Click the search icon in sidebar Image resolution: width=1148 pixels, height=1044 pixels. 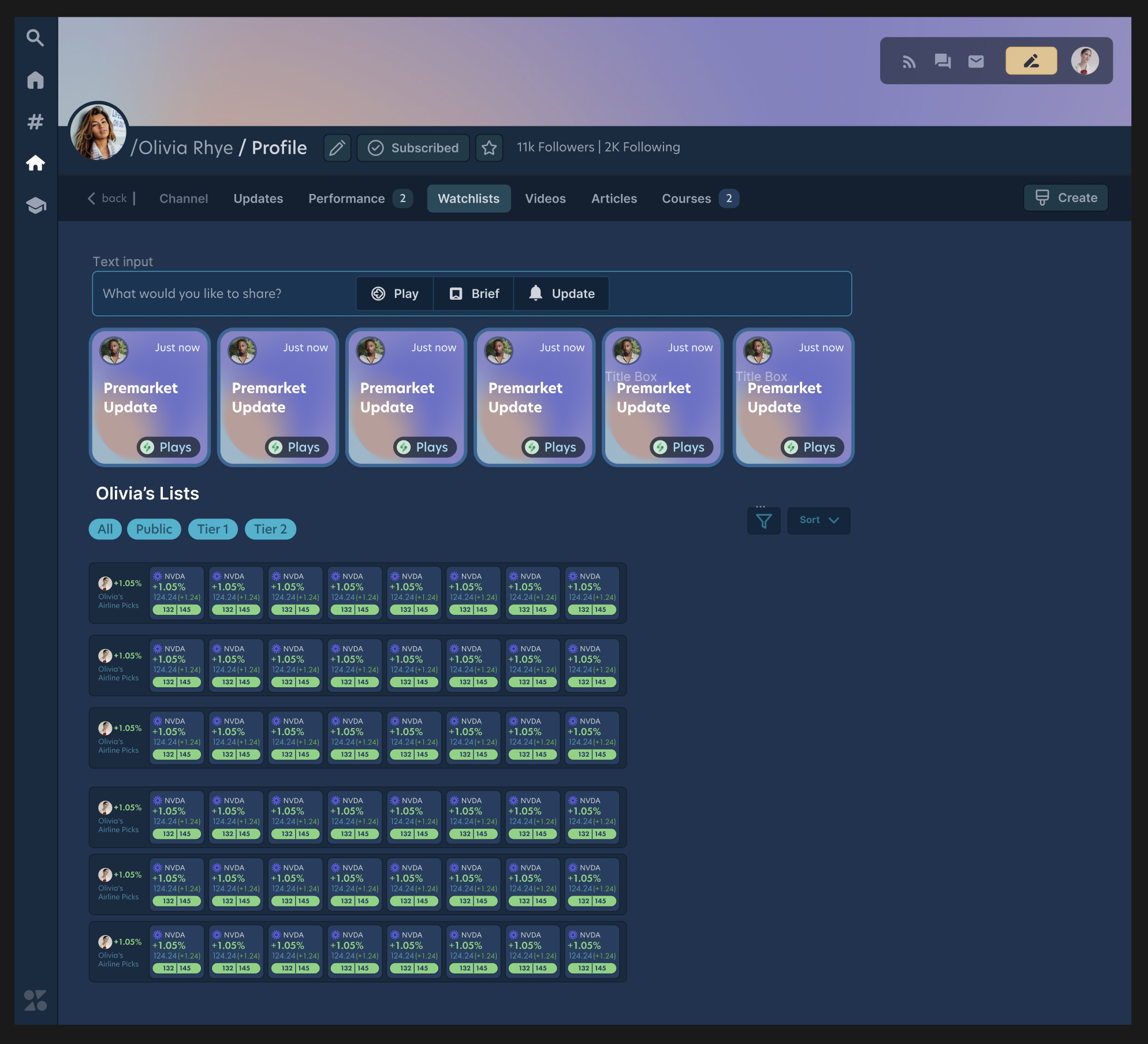click(35, 38)
